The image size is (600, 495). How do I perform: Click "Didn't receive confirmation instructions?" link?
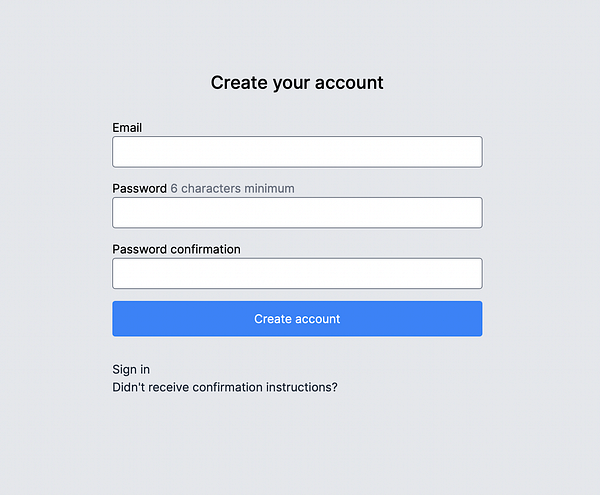(225, 386)
